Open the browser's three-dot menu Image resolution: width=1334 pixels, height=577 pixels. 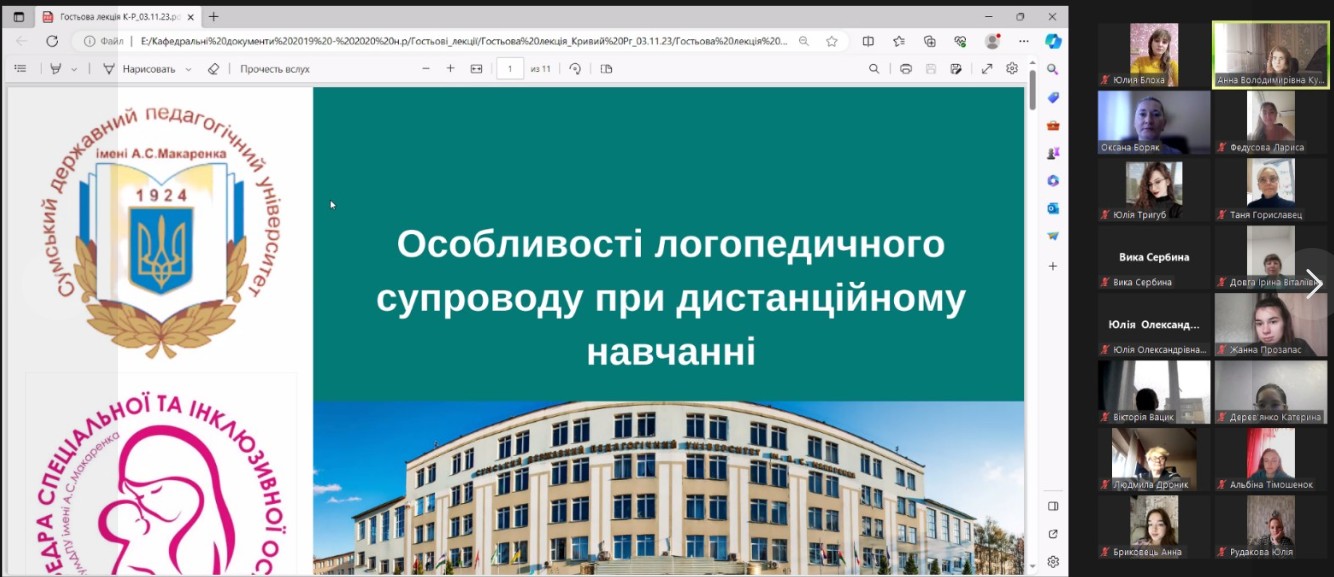(x=1023, y=41)
